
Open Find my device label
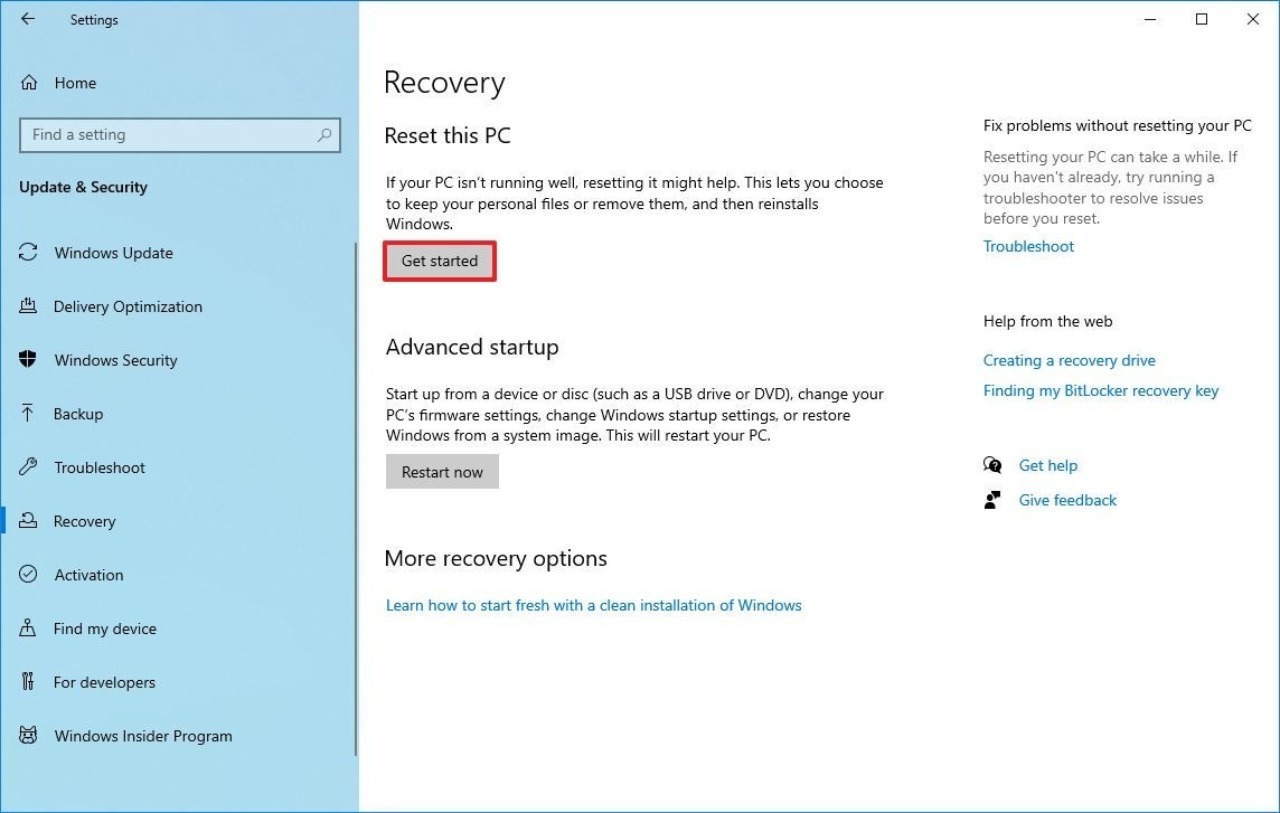pos(105,629)
